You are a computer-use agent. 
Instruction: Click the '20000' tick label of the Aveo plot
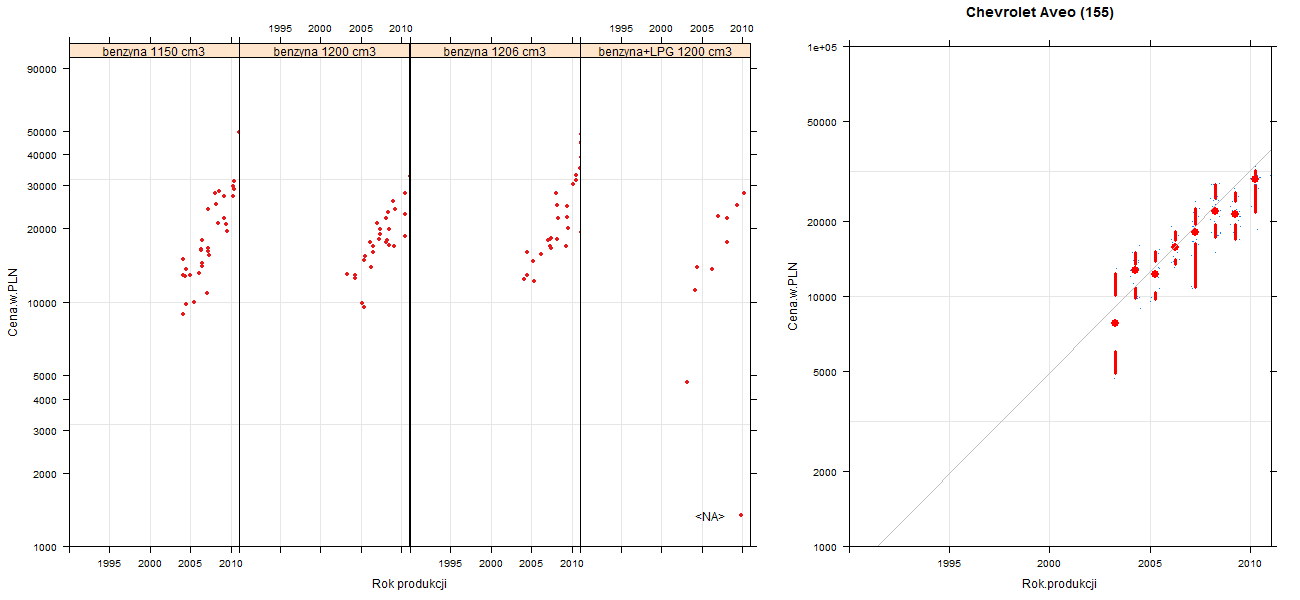(x=822, y=222)
